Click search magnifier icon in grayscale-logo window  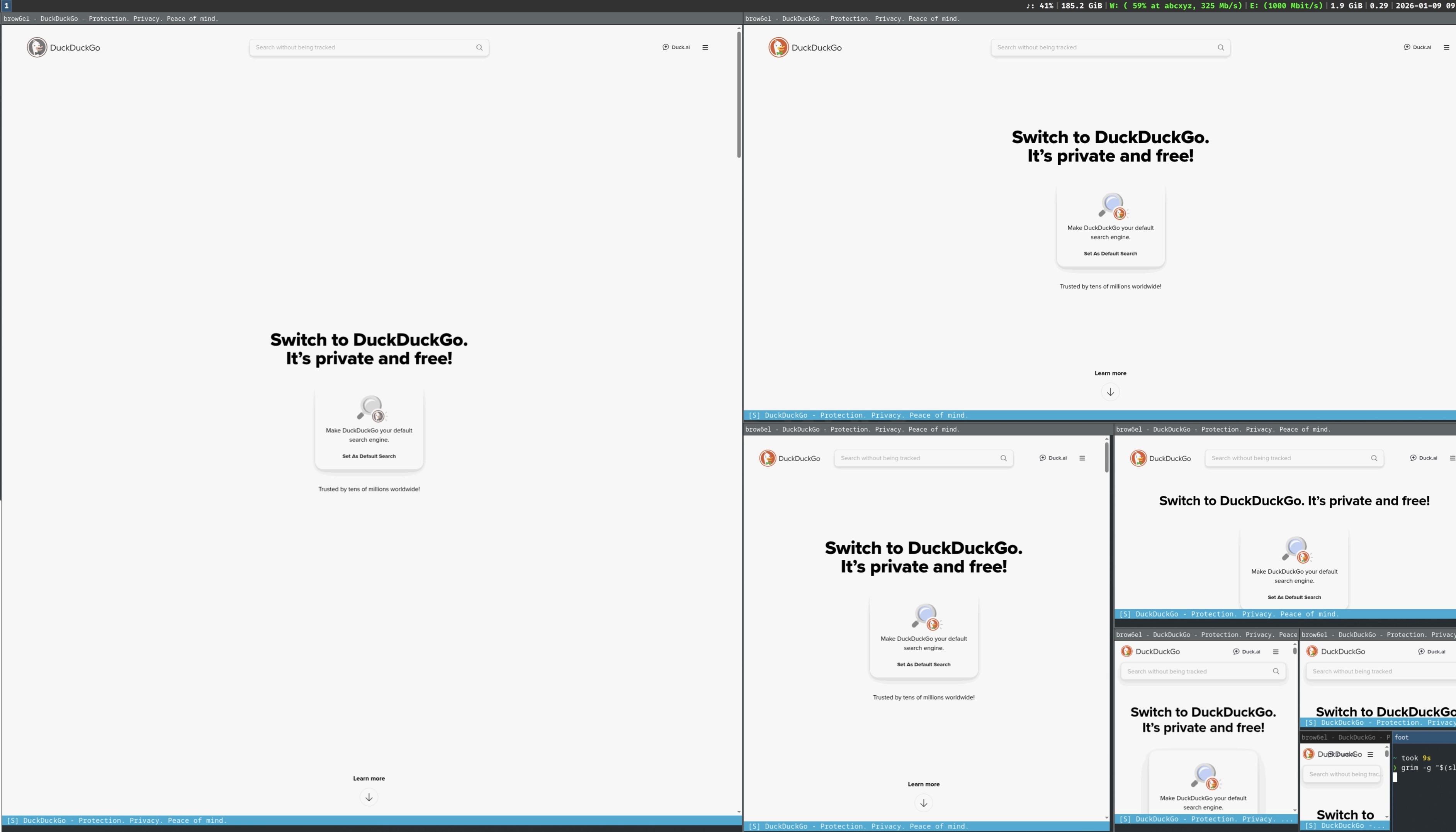[479, 47]
